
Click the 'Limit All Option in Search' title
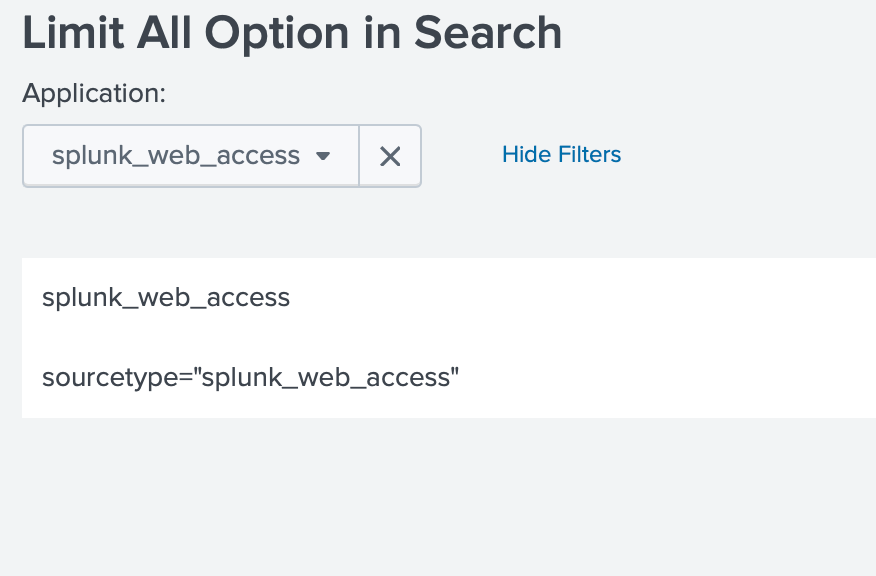coord(292,33)
